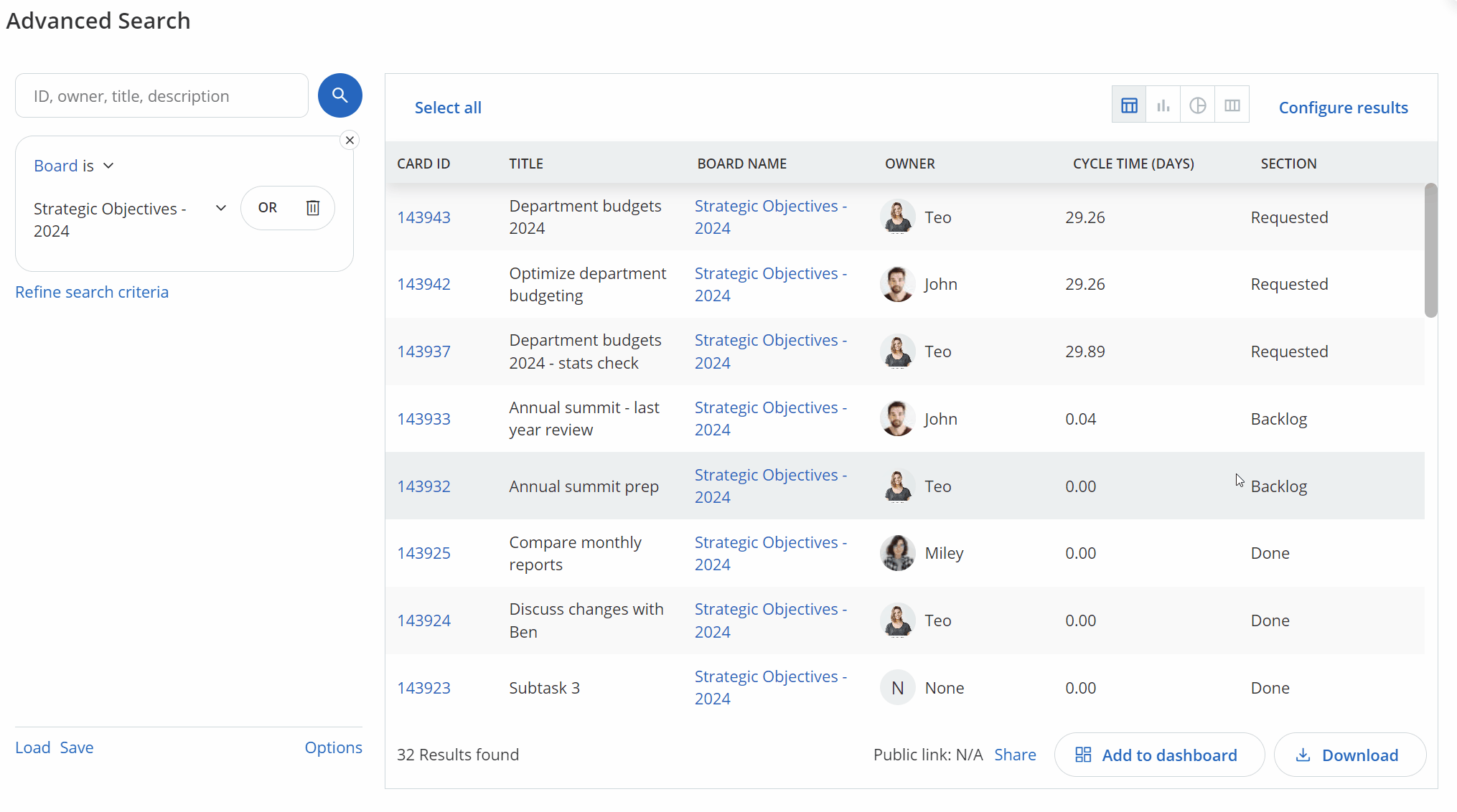Click Teo's avatar on card 143943
Screen dimensions: 1457x812
pos(897,217)
